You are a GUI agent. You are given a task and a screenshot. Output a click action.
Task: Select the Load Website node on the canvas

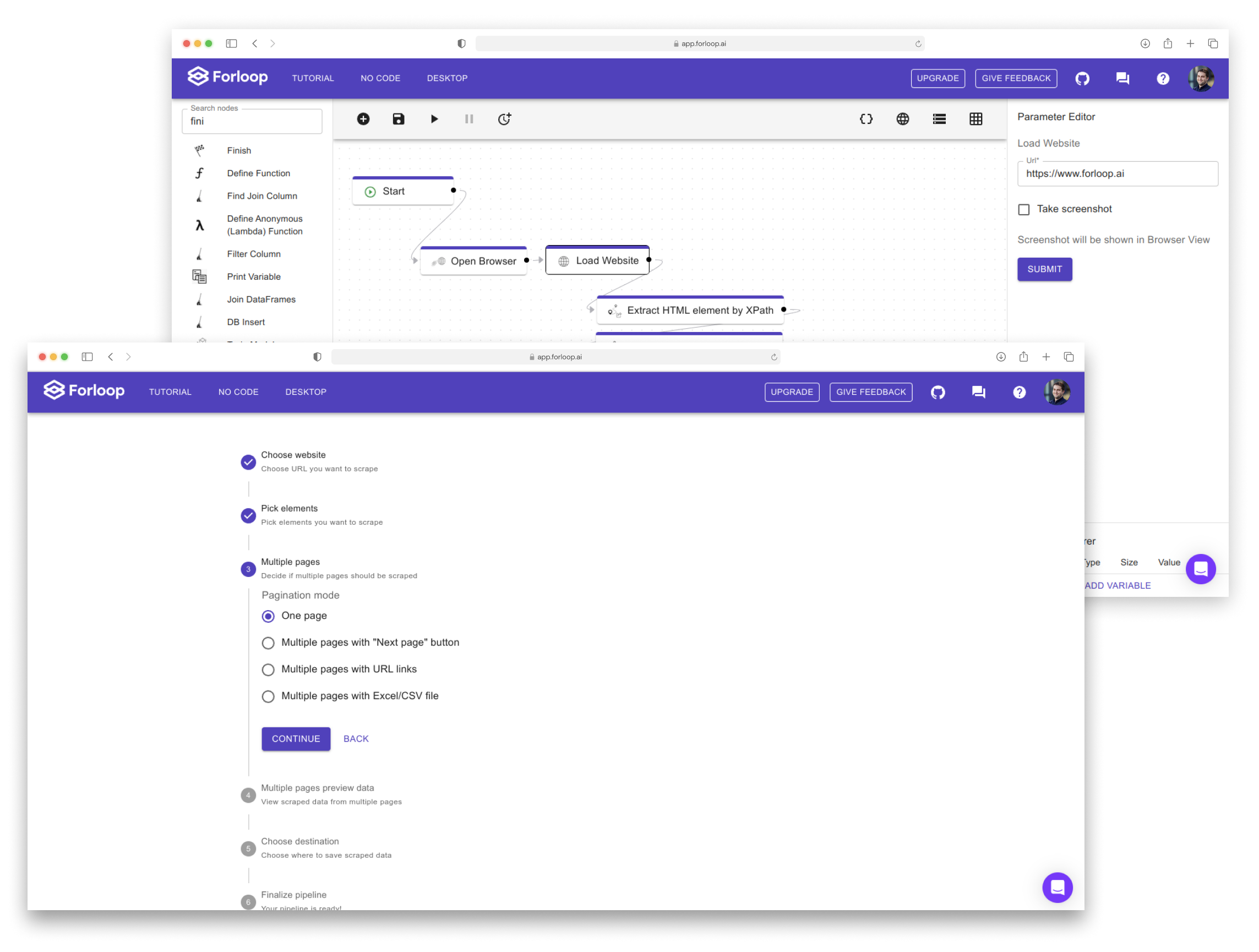click(x=598, y=260)
